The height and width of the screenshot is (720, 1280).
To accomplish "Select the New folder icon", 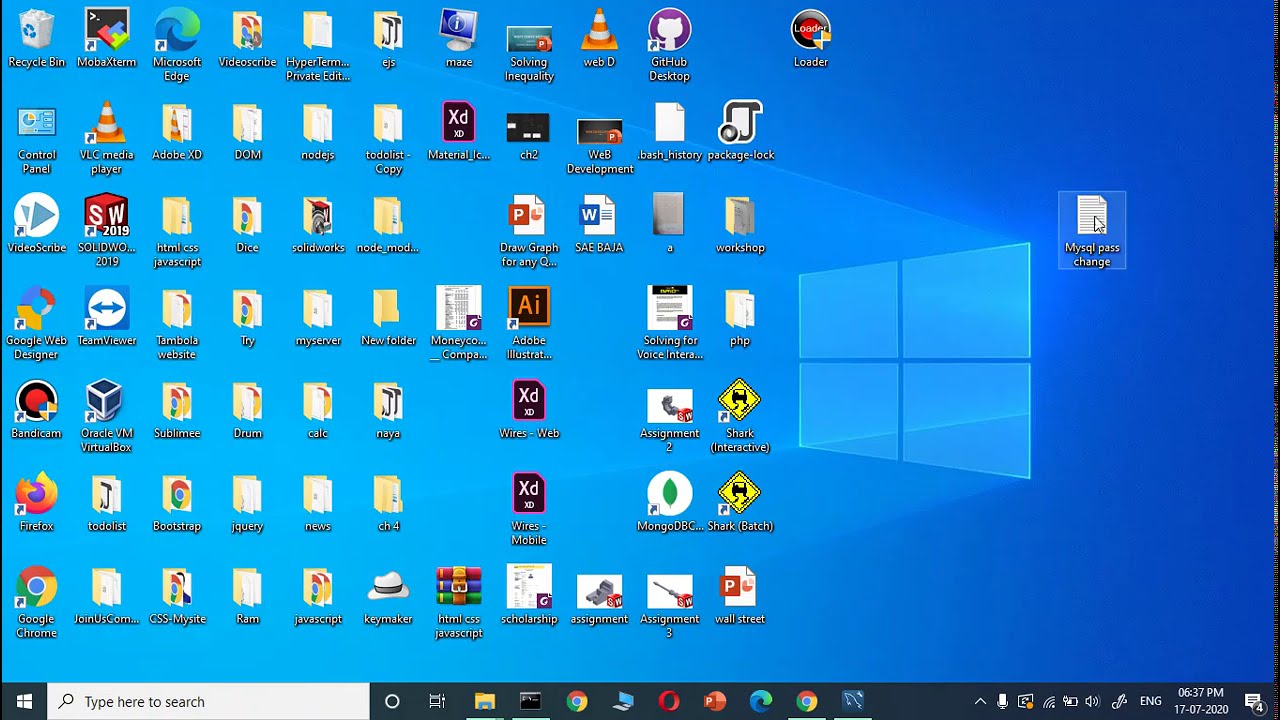I will 388,318.
